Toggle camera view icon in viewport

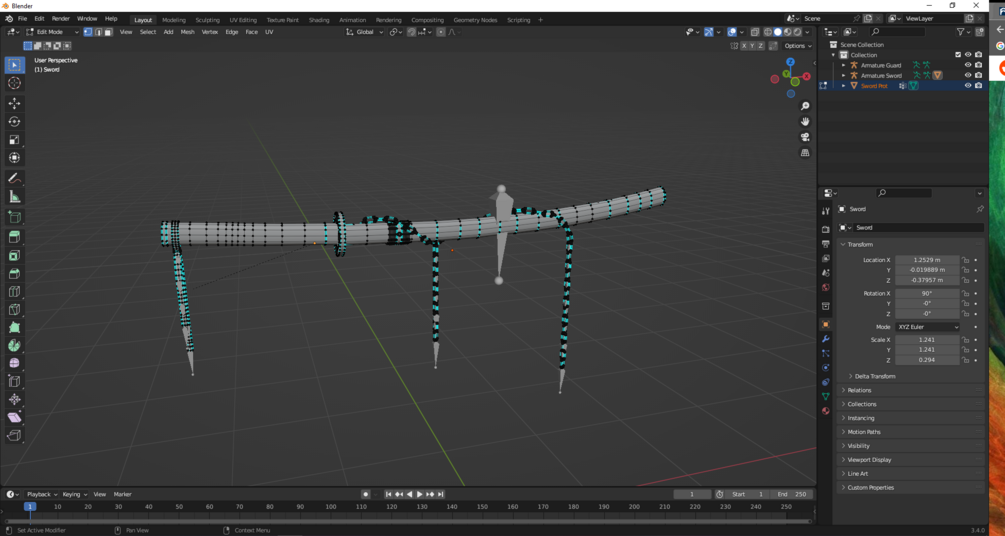click(x=805, y=137)
